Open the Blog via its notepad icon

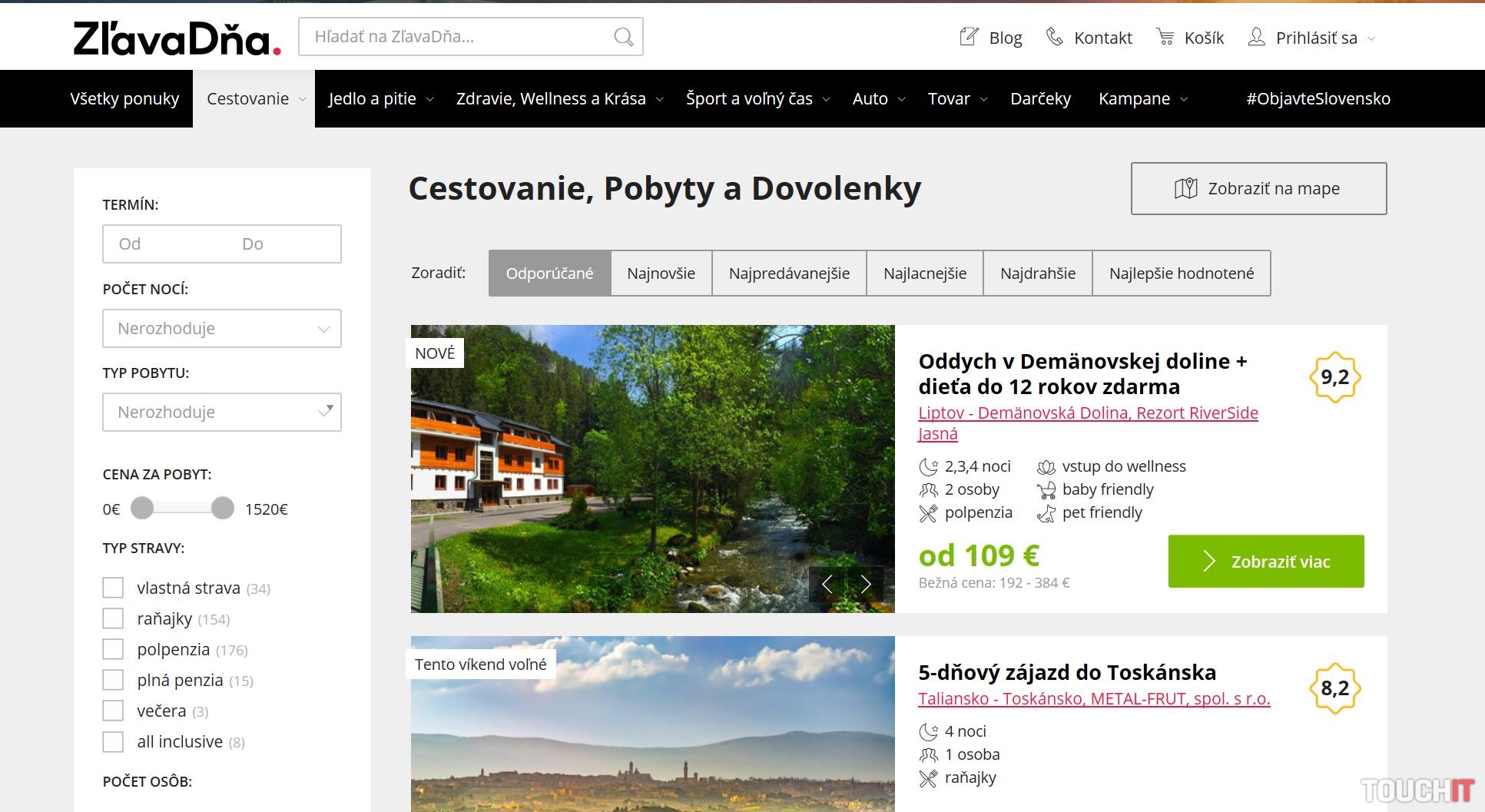(x=970, y=37)
